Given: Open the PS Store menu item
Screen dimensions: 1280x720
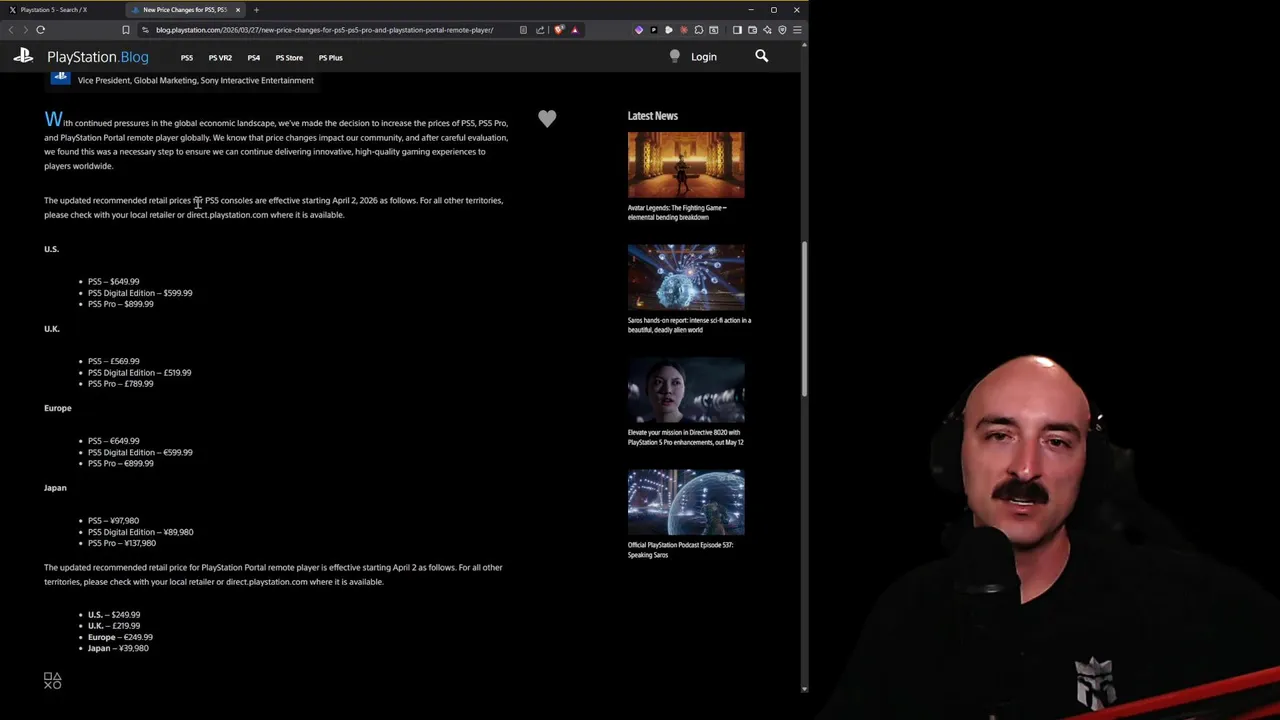Looking at the screenshot, I should point(289,58).
